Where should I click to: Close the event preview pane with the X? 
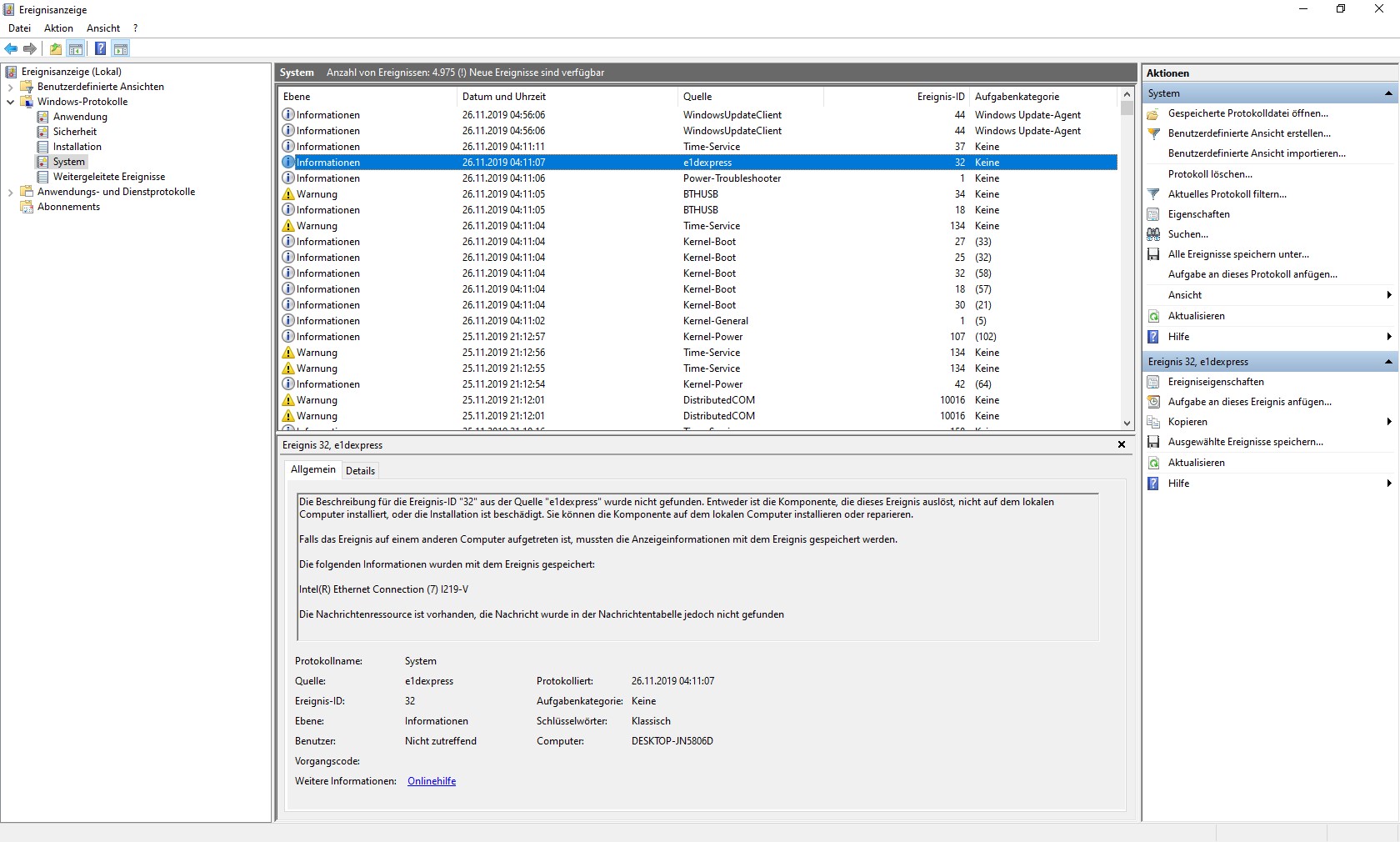[x=1122, y=445]
